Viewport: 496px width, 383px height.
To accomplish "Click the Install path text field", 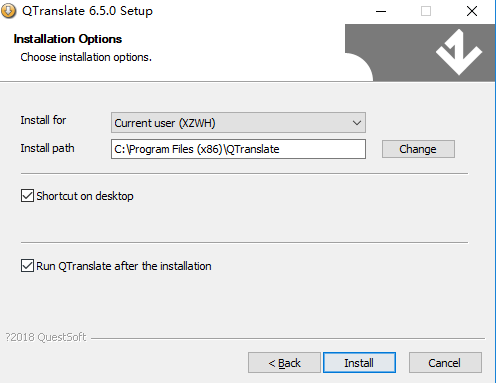I will tap(238, 149).
